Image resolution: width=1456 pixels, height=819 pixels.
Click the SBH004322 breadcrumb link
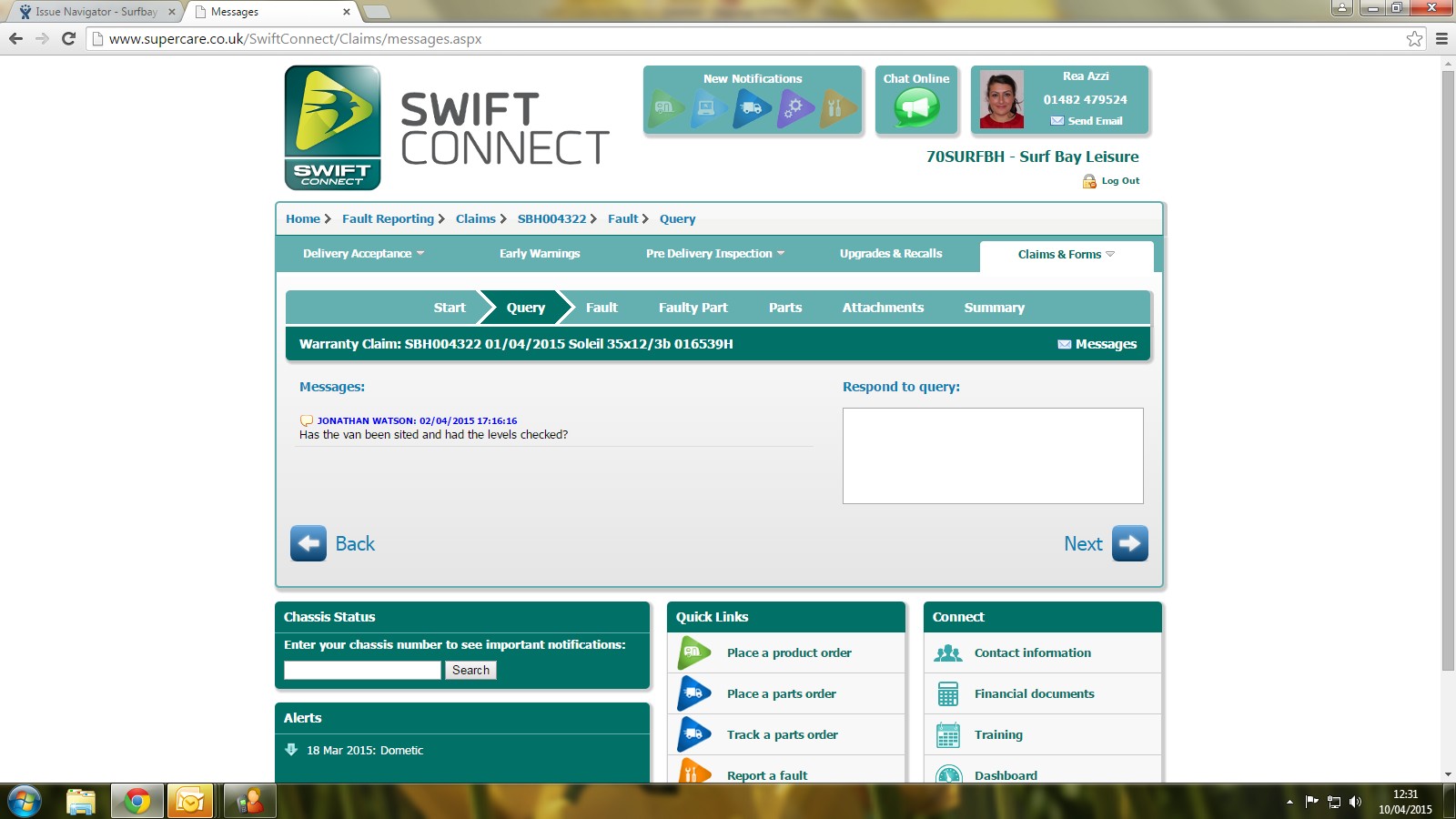tap(552, 219)
